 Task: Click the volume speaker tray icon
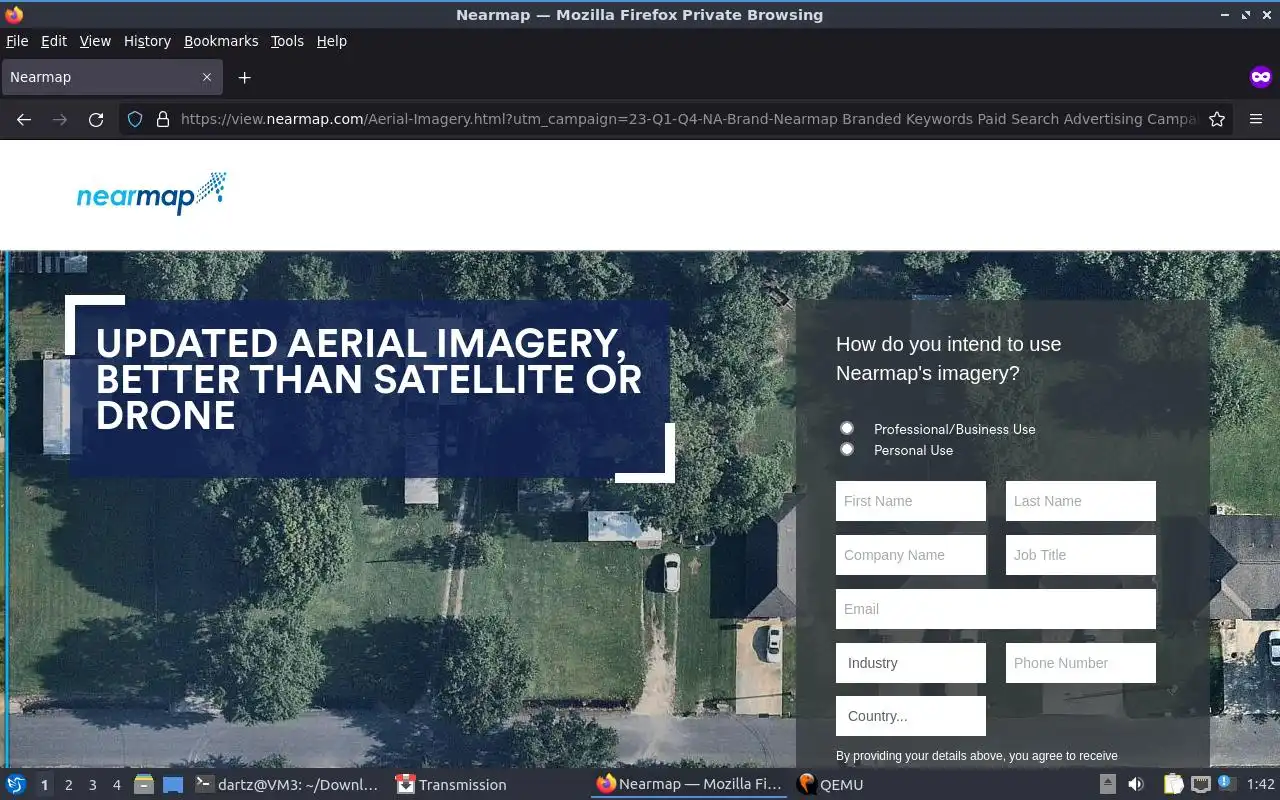coord(1136,785)
